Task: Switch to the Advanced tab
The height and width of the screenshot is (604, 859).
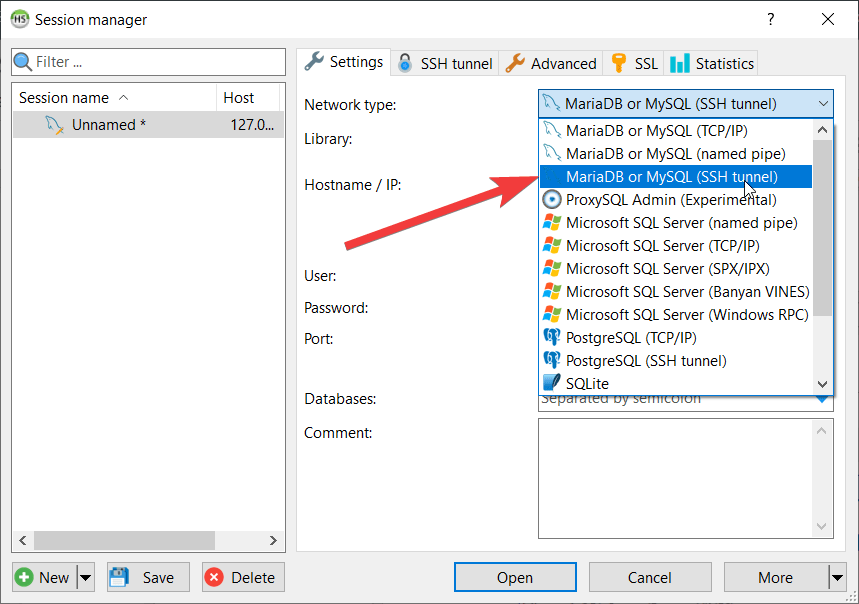Action: (551, 63)
